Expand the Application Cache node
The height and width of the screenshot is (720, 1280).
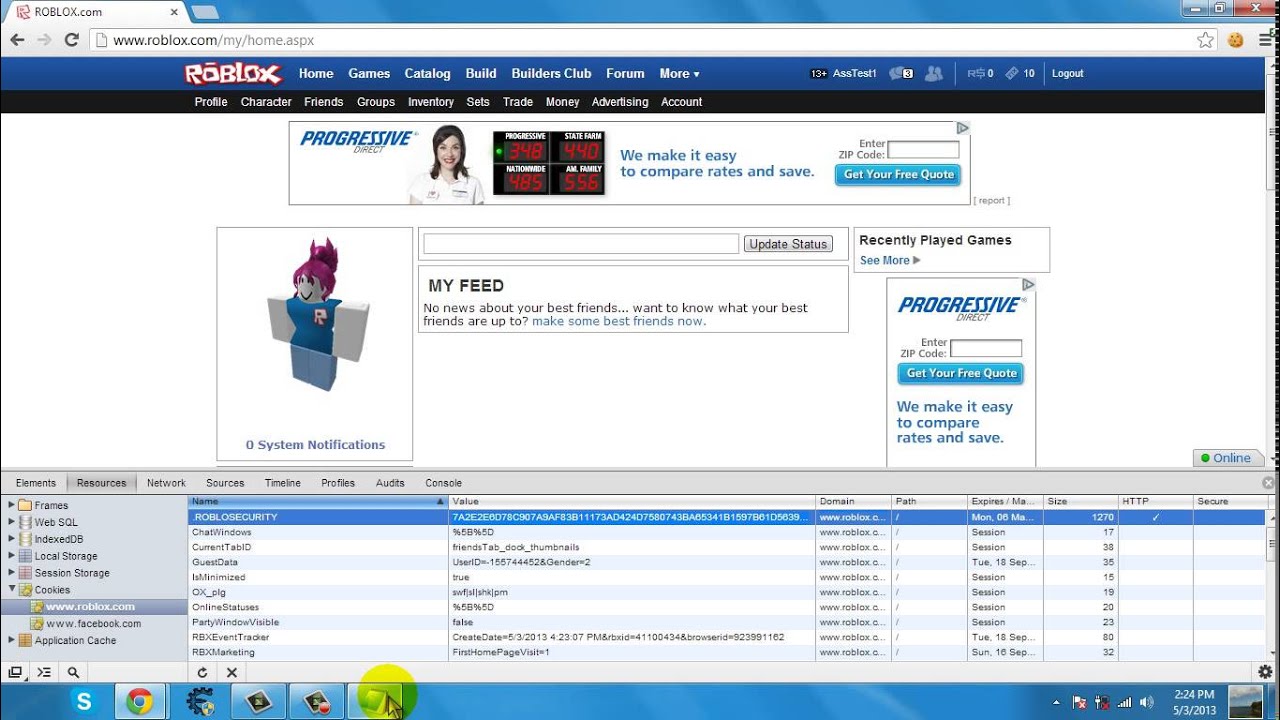[x=12, y=640]
